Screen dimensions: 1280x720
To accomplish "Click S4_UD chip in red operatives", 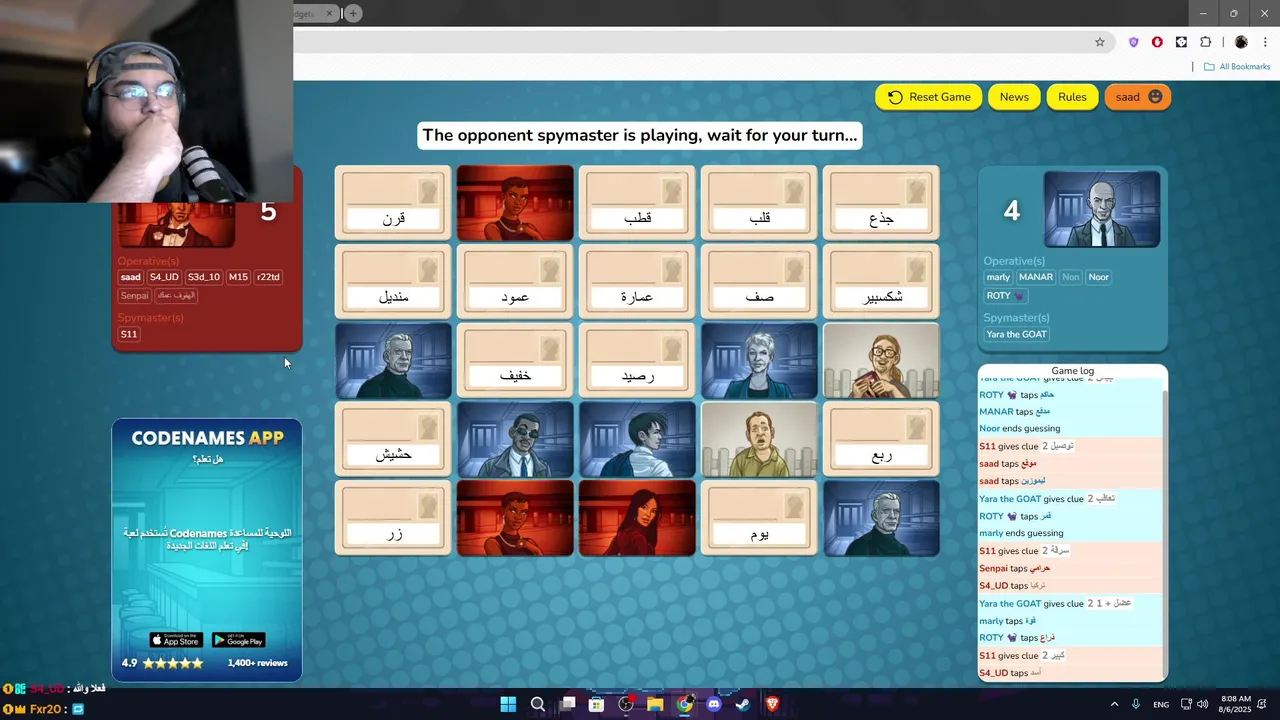I will click(x=164, y=277).
